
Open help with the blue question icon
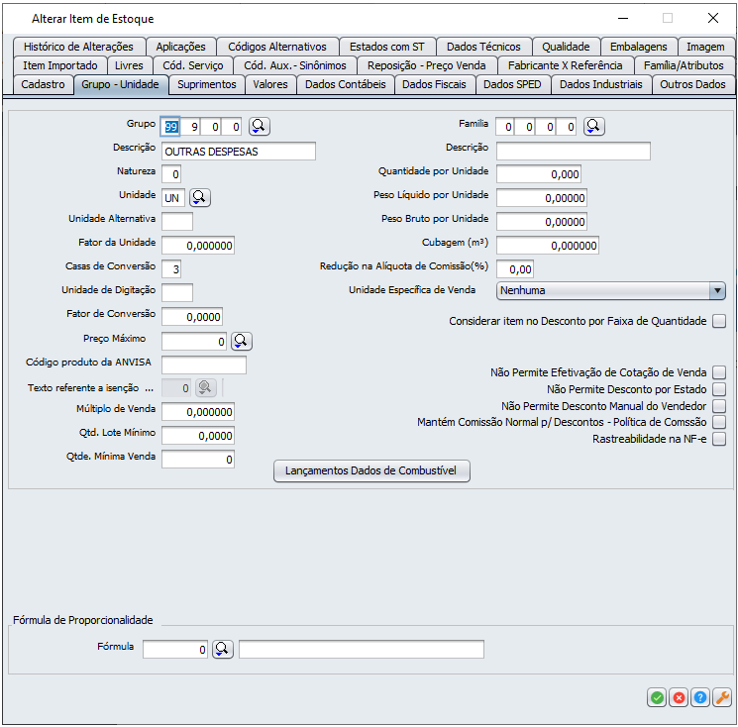(700, 697)
